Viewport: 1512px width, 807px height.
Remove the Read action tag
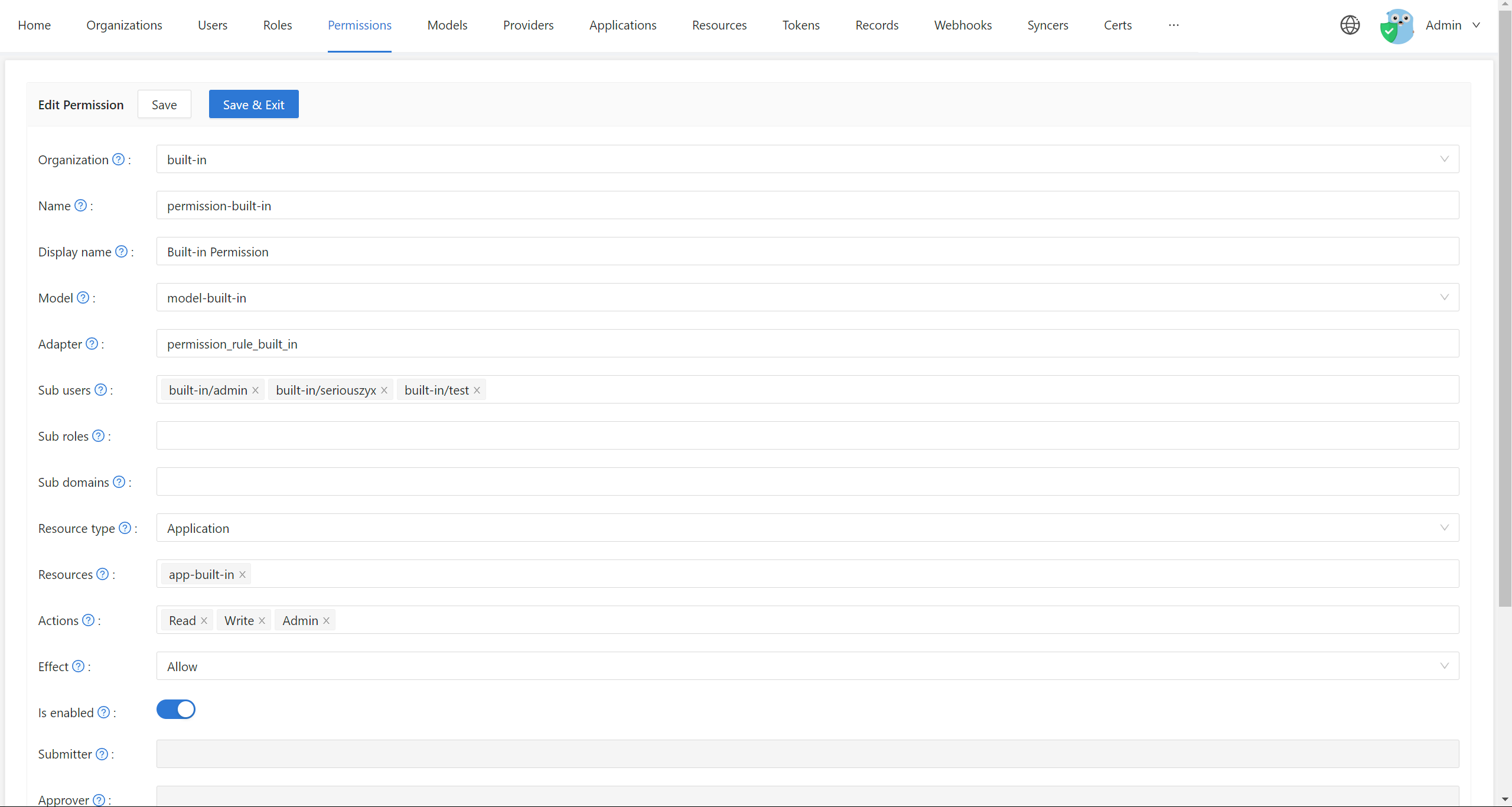[204, 620]
